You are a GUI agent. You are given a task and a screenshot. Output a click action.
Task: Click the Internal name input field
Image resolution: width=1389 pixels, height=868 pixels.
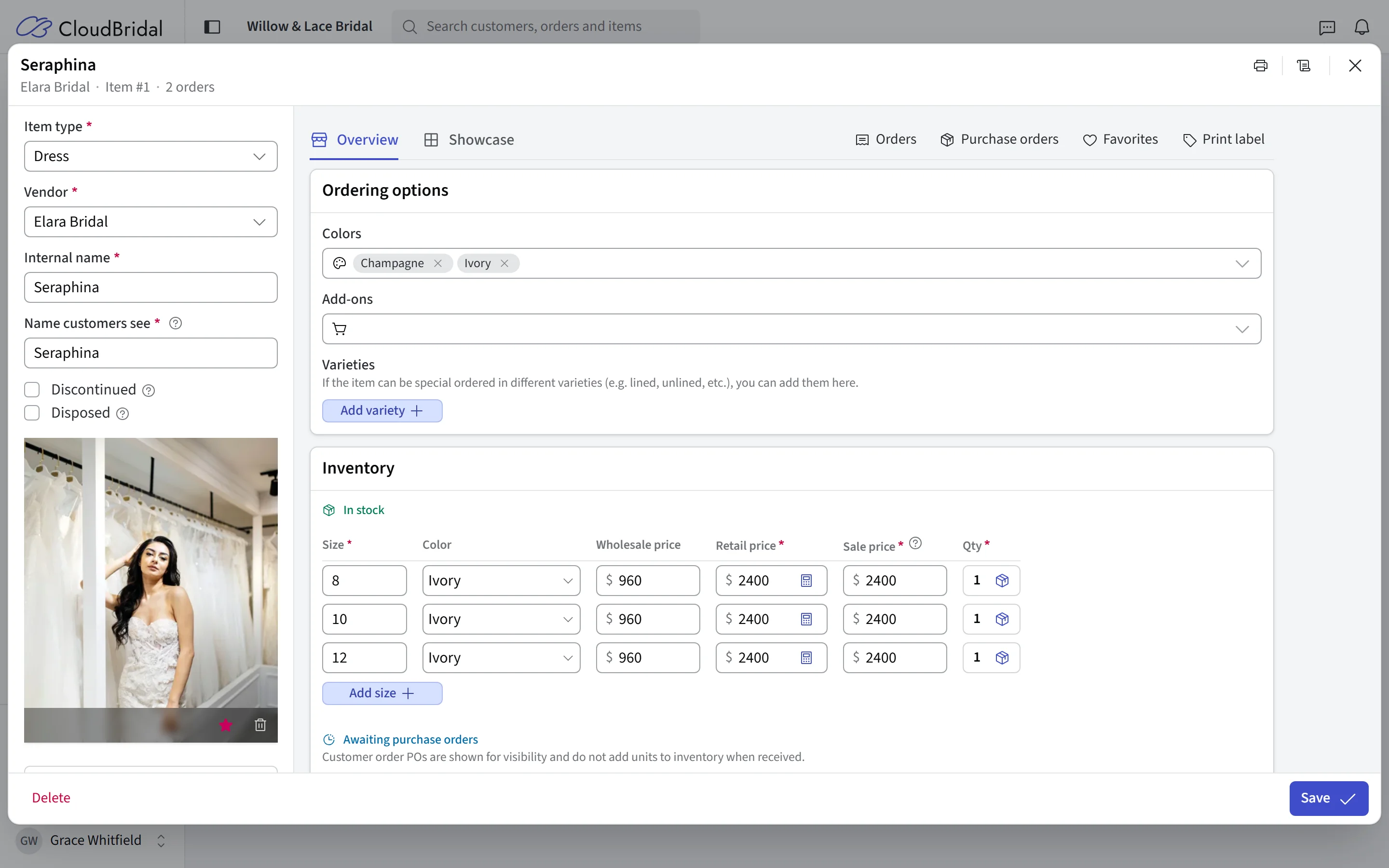coord(150,287)
